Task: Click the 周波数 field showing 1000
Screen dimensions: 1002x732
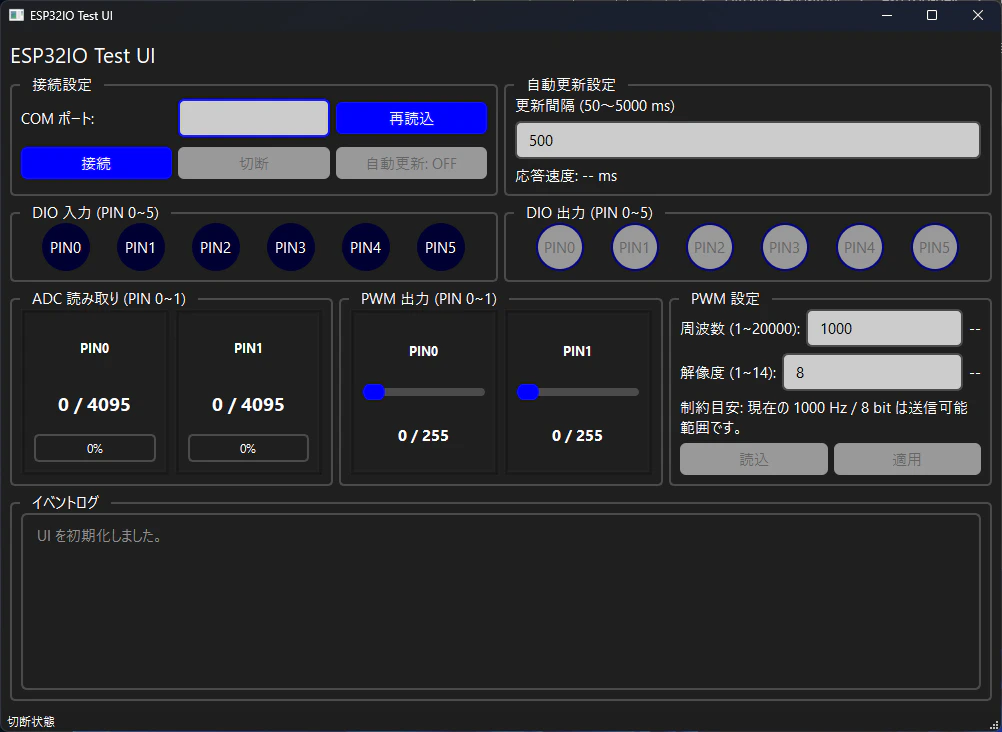Action: 884,329
